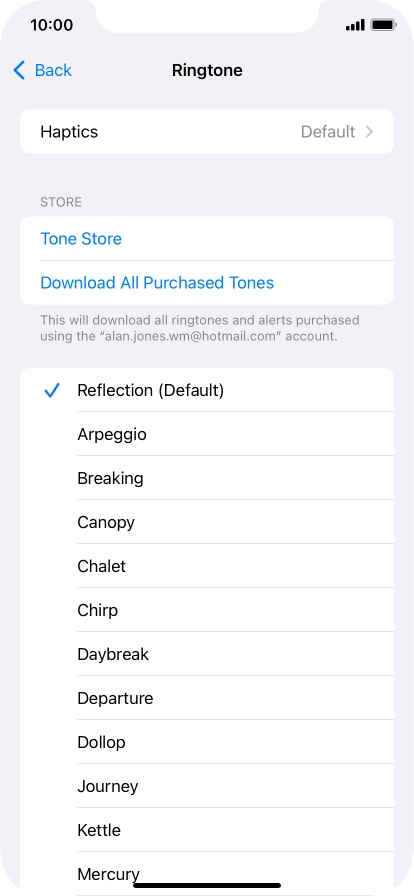The image size is (414, 896).
Task: Go Back to the previous screen
Action: (43, 70)
